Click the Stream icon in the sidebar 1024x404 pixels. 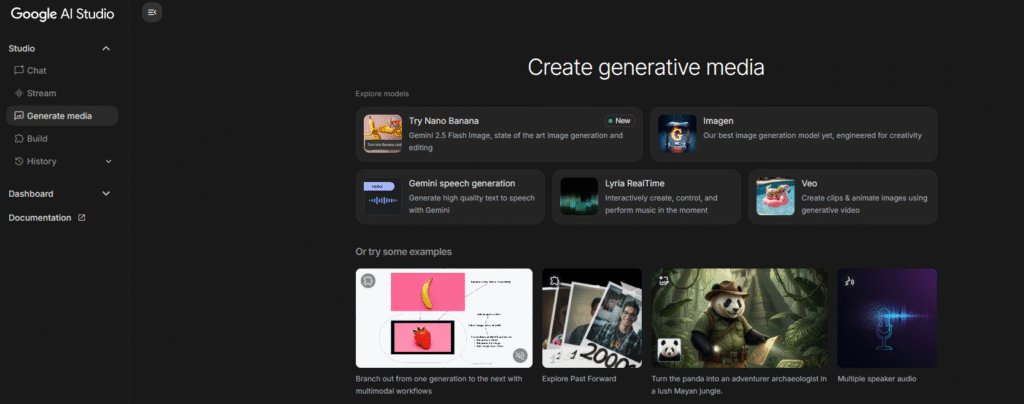pos(19,93)
